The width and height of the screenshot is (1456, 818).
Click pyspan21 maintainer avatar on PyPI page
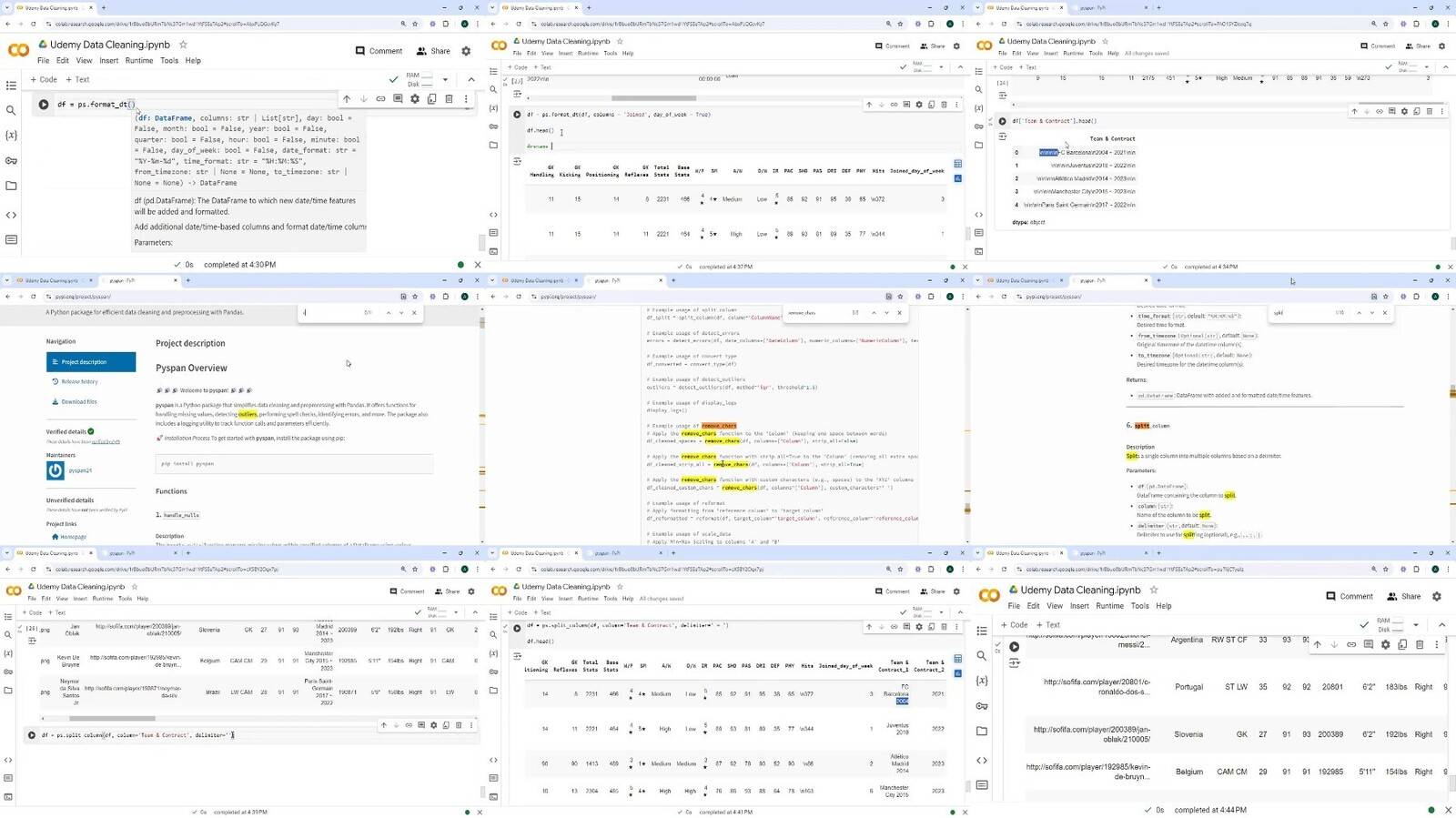point(56,470)
